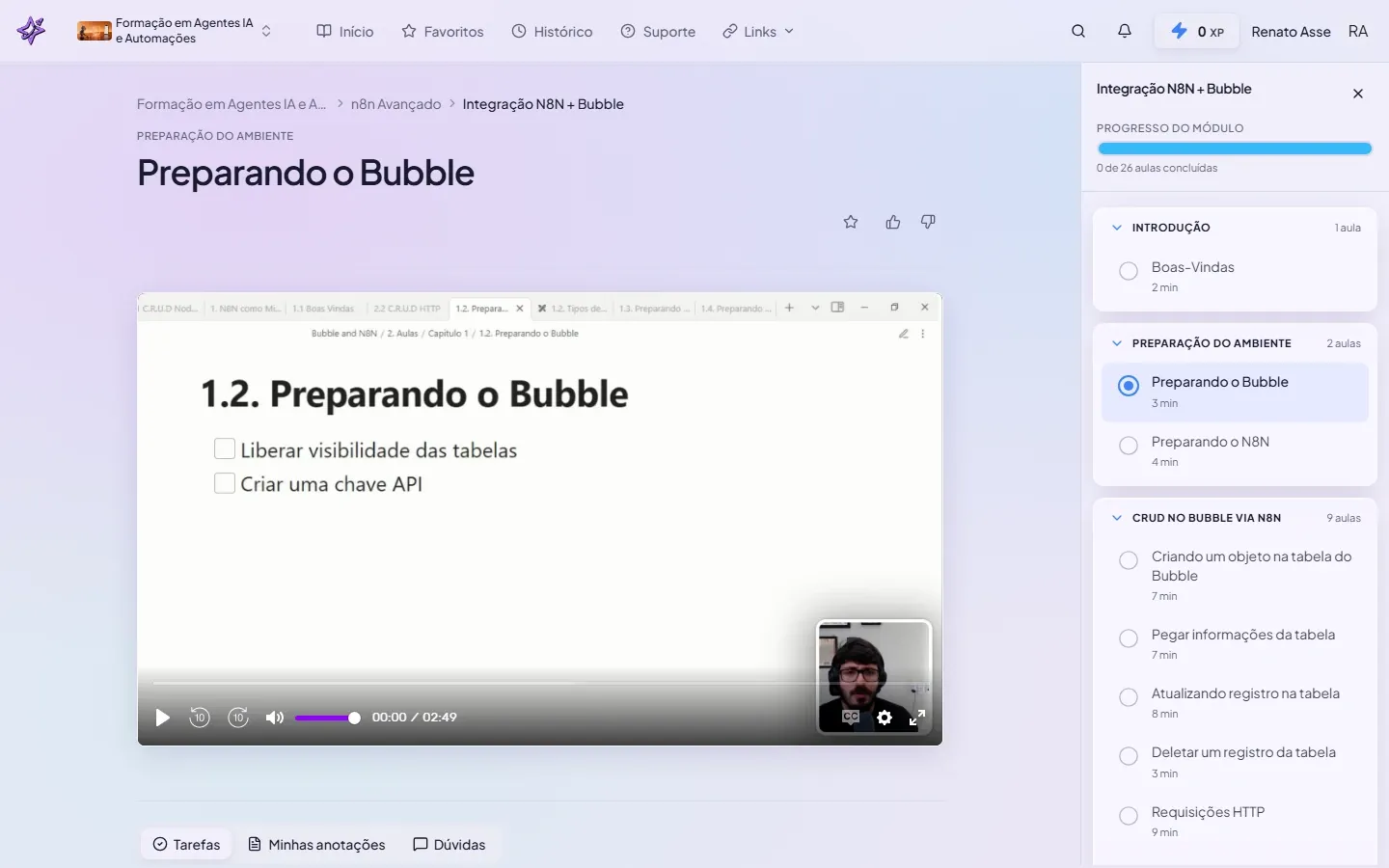This screenshot has height=868, width=1389.
Task: Mark Pegar informações da tabela circle
Action: [x=1129, y=638]
